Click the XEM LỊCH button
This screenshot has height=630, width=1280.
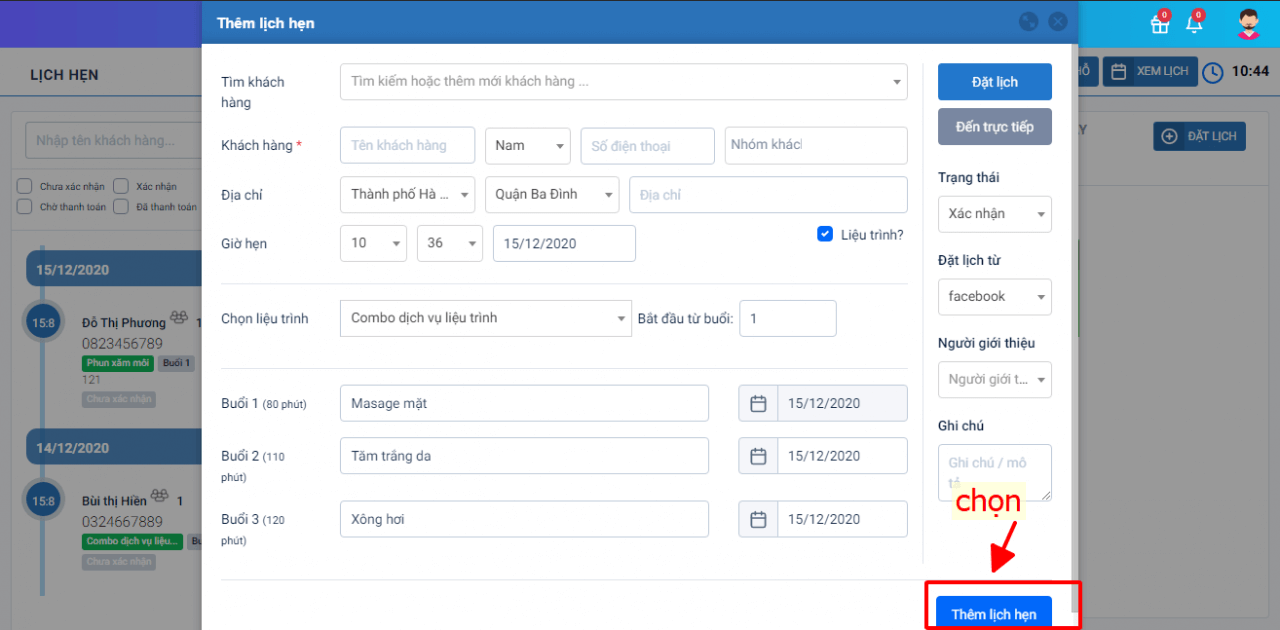[1149, 72]
